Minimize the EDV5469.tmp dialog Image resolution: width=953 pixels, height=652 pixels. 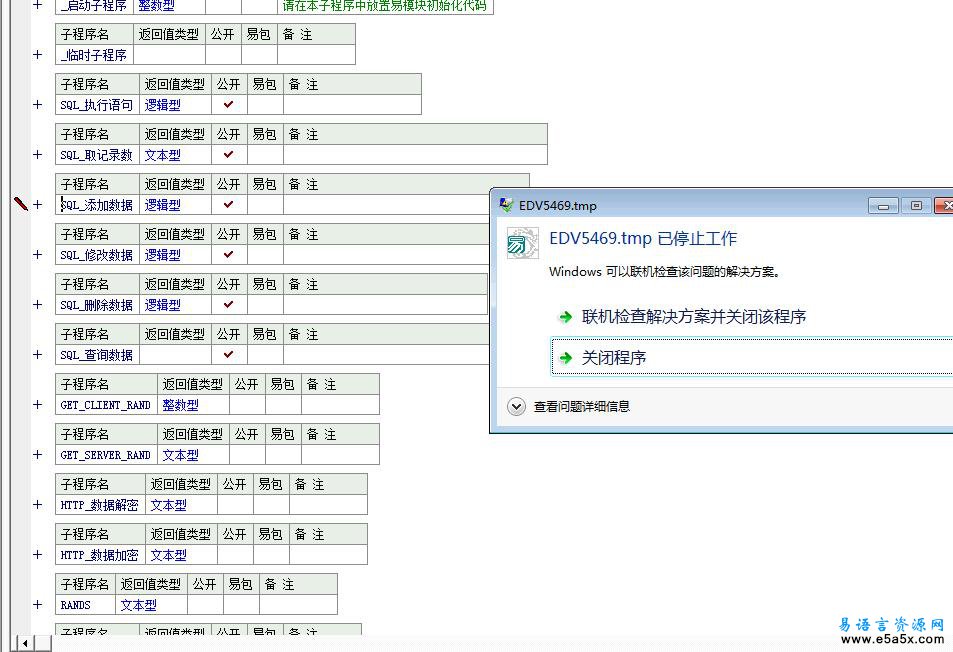(883, 206)
